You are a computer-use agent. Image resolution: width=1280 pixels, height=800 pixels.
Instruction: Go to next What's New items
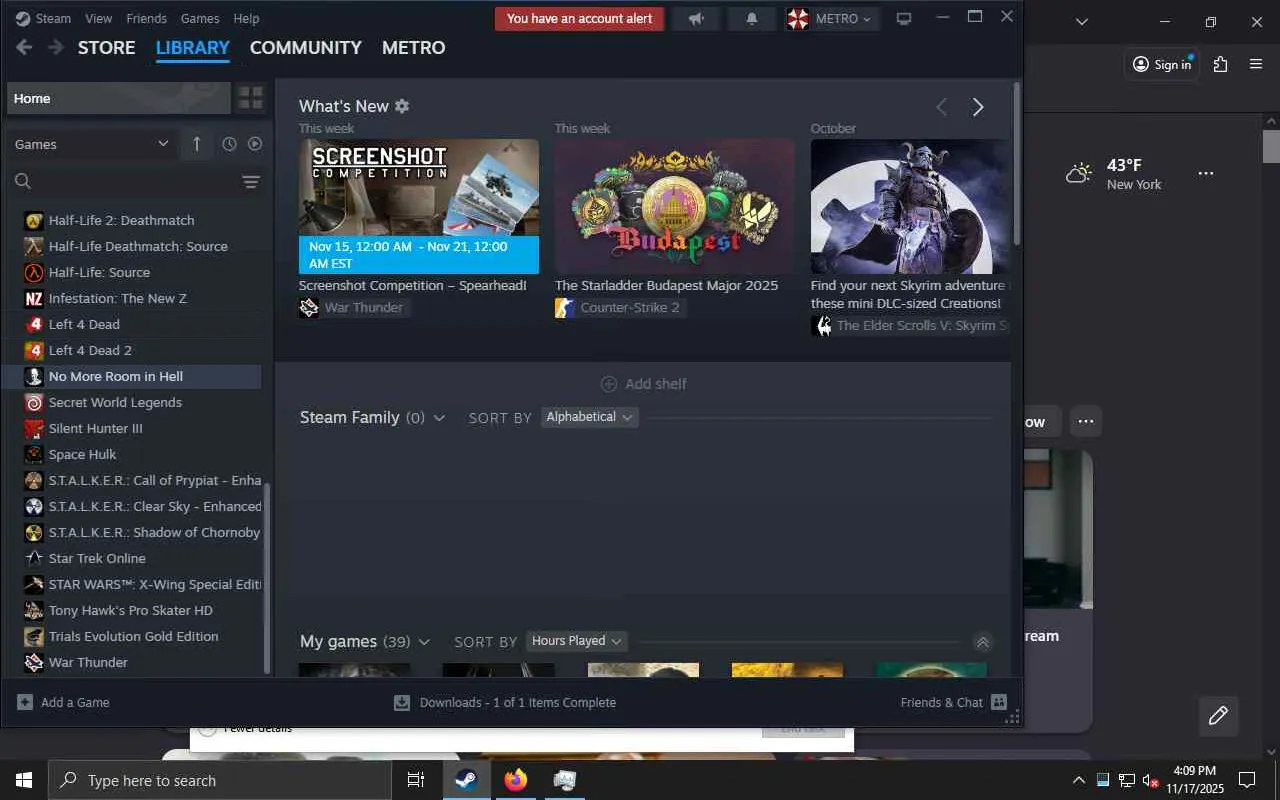point(978,107)
